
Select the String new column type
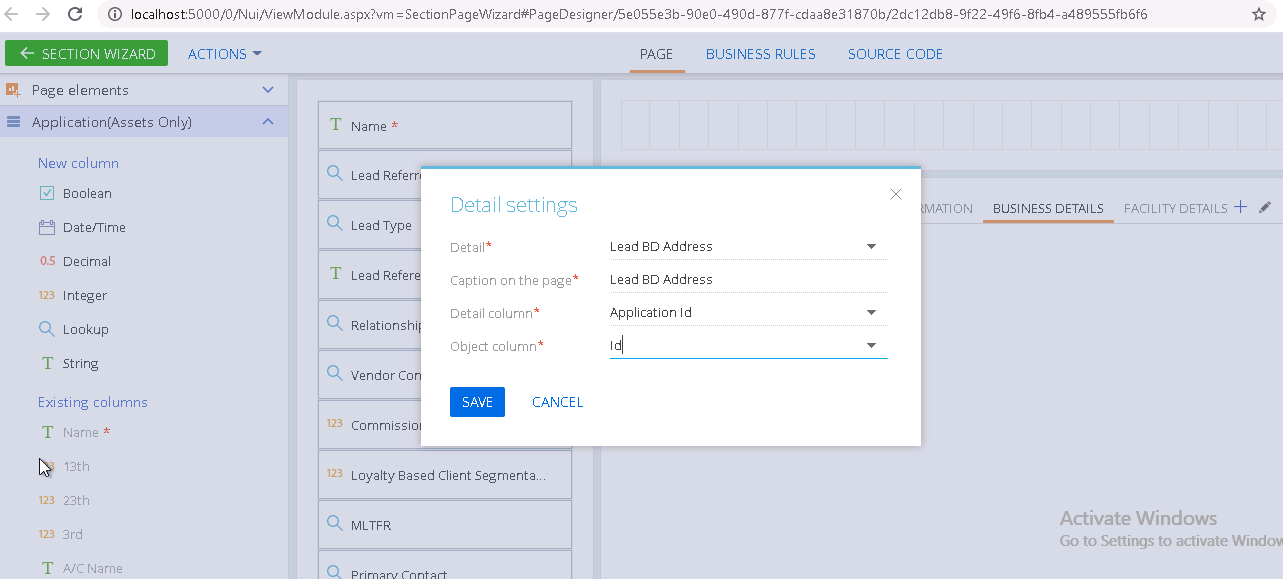click(68, 363)
